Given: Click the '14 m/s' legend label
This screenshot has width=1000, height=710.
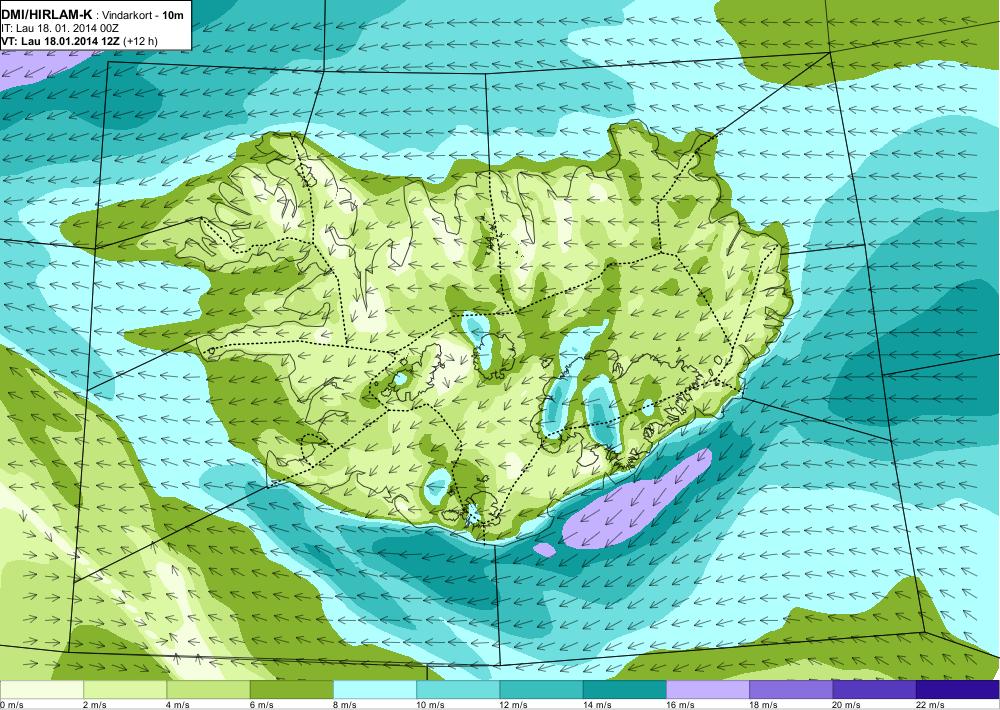Looking at the screenshot, I should tap(597, 705).
